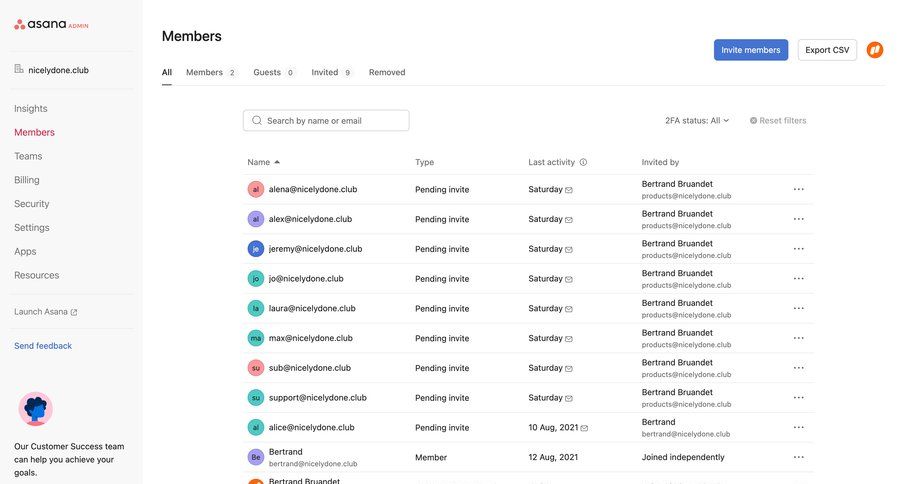Open Members in the sidebar
Image resolution: width=900 pixels, height=484 pixels.
pos(34,132)
